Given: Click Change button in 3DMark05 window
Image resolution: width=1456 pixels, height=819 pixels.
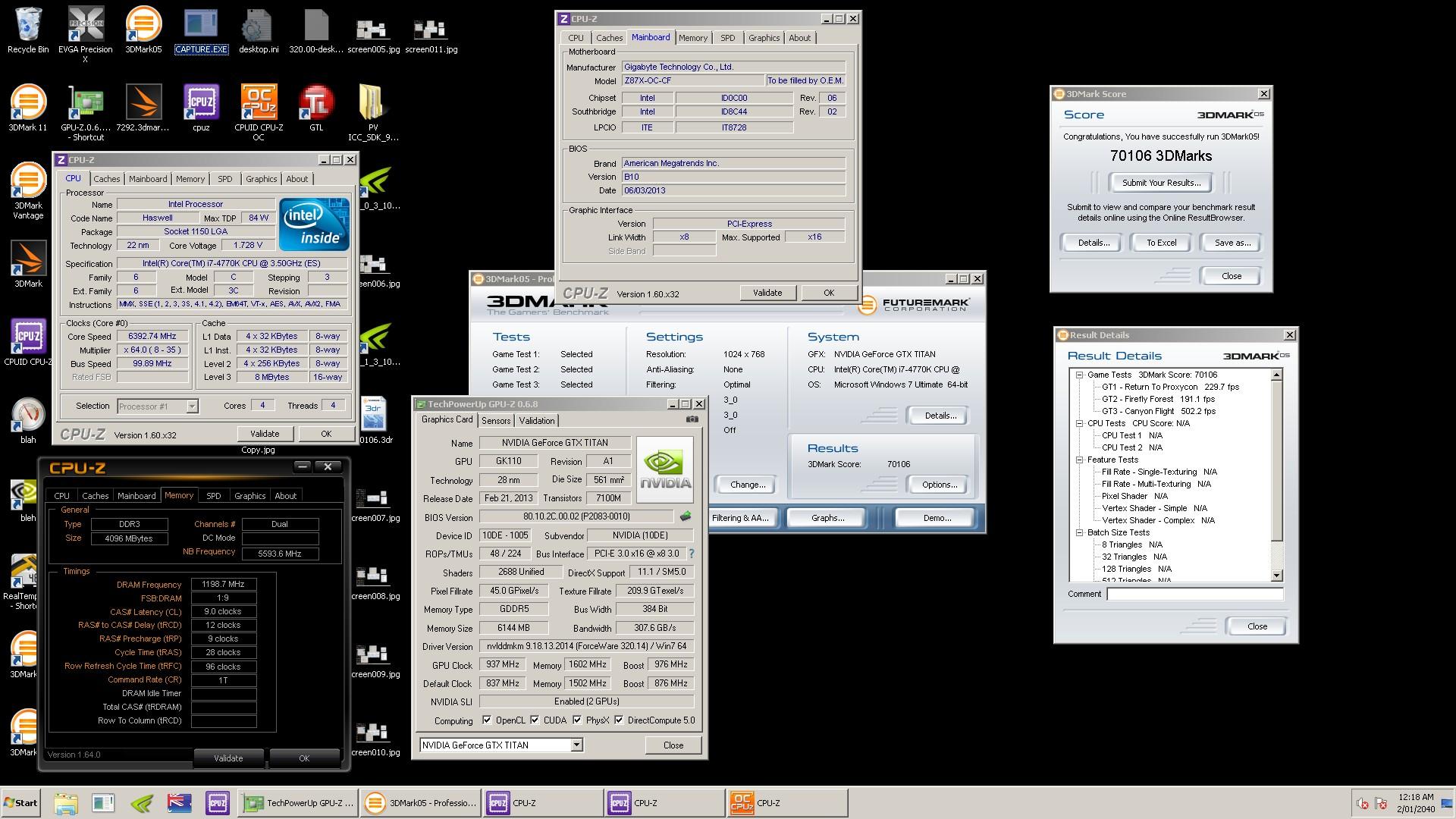Looking at the screenshot, I should pos(748,485).
